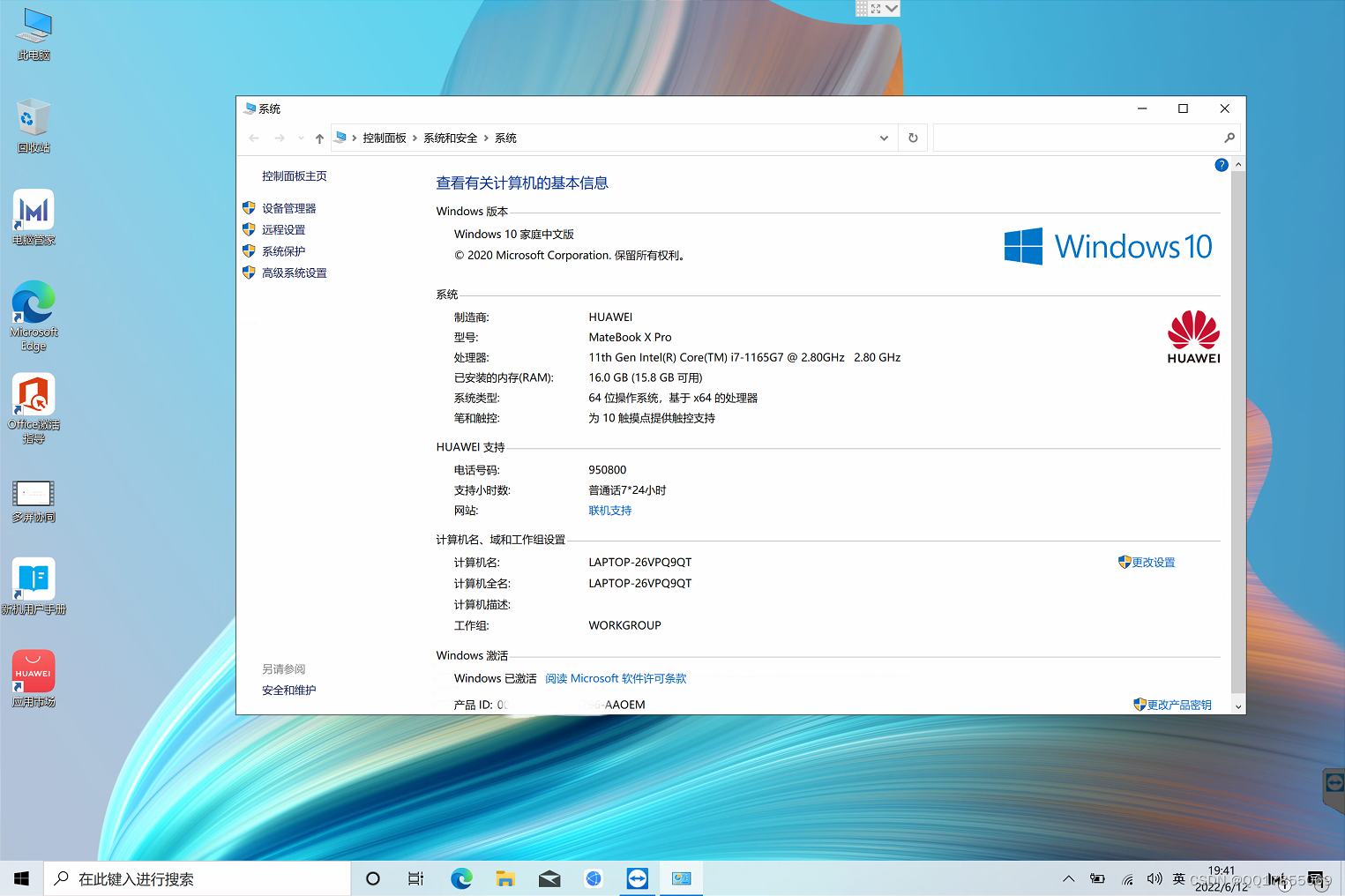
Task: Switch to TeamViewer on the taskbar
Action: (638, 878)
